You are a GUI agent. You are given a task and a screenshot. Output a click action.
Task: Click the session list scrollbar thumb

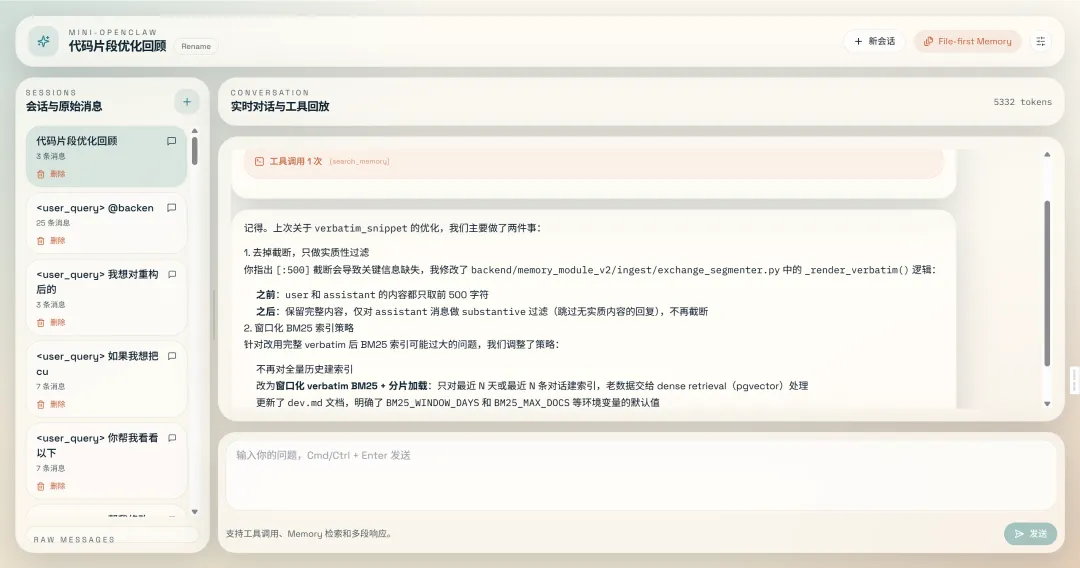tap(195, 151)
